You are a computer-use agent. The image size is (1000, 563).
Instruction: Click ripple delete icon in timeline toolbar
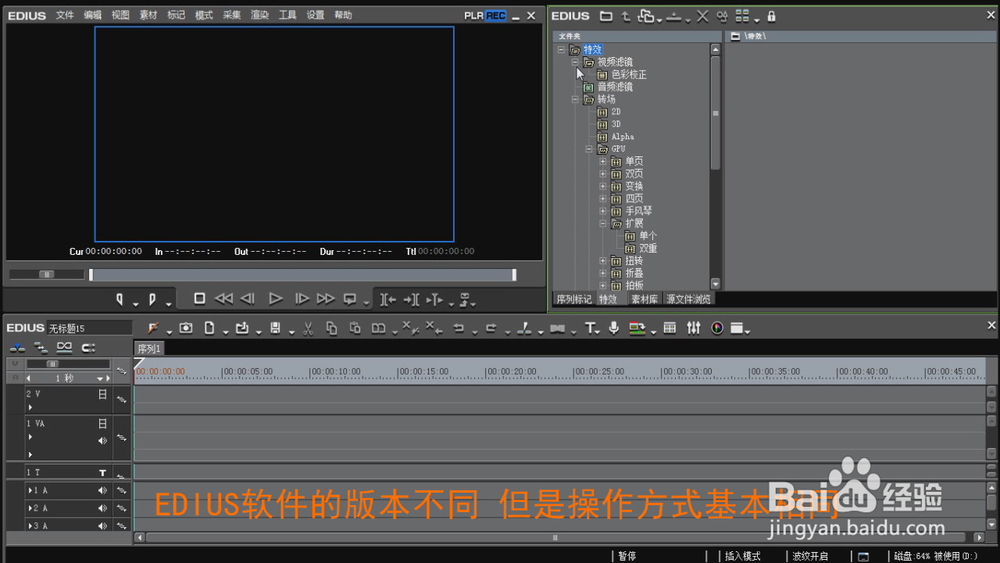pyautogui.click(x=434, y=328)
